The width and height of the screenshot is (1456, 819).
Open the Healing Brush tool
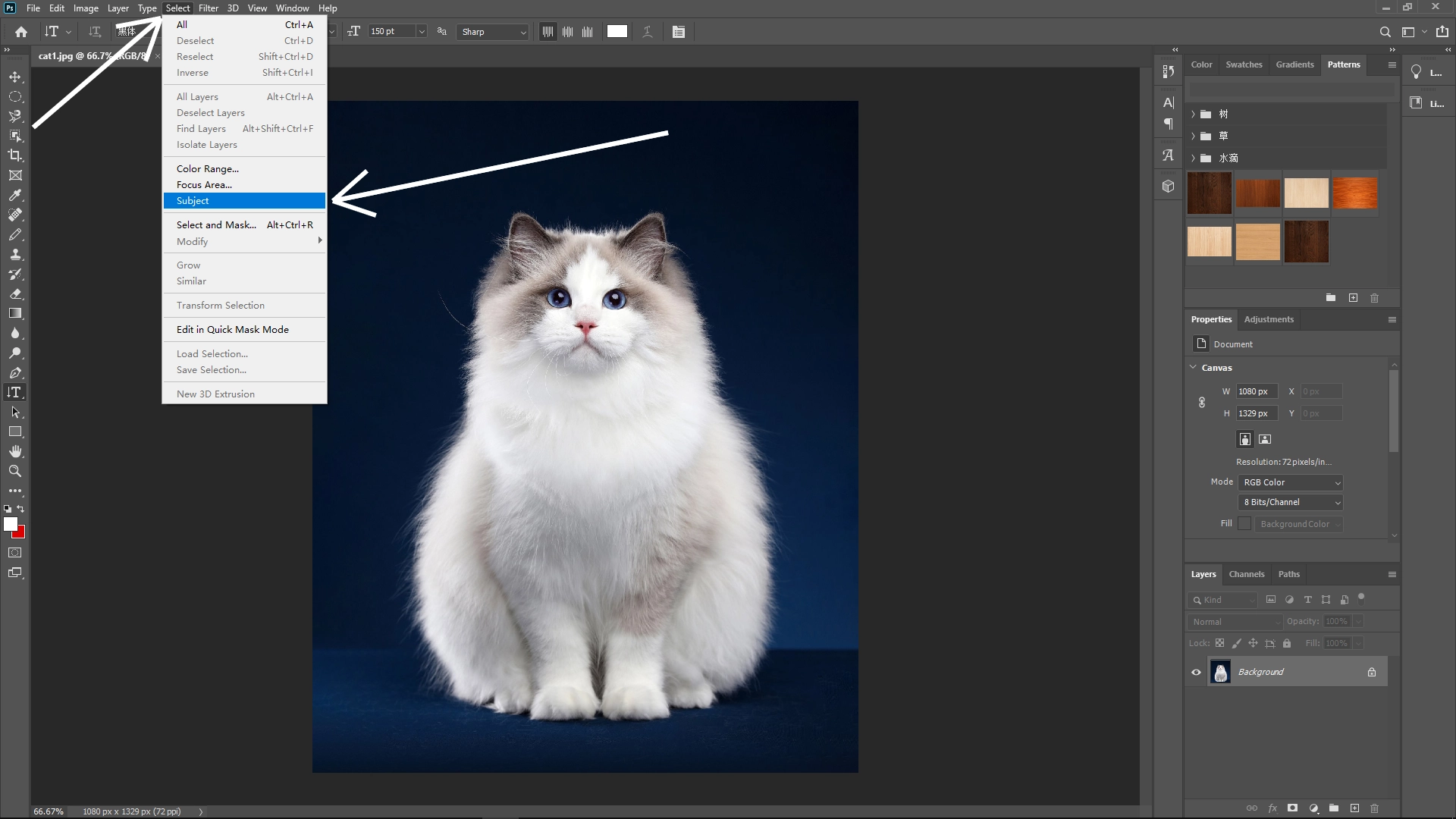(x=15, y=215)
